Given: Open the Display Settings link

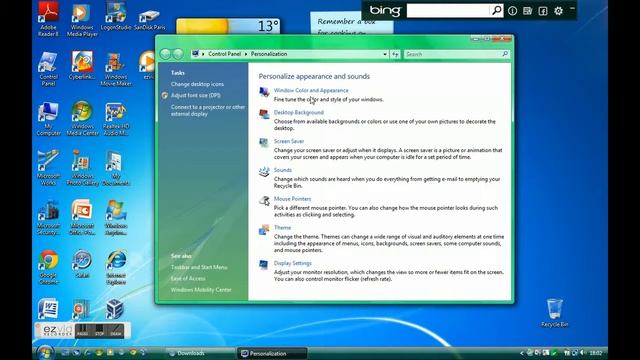Looking at the screenshot, I should 293,263.
